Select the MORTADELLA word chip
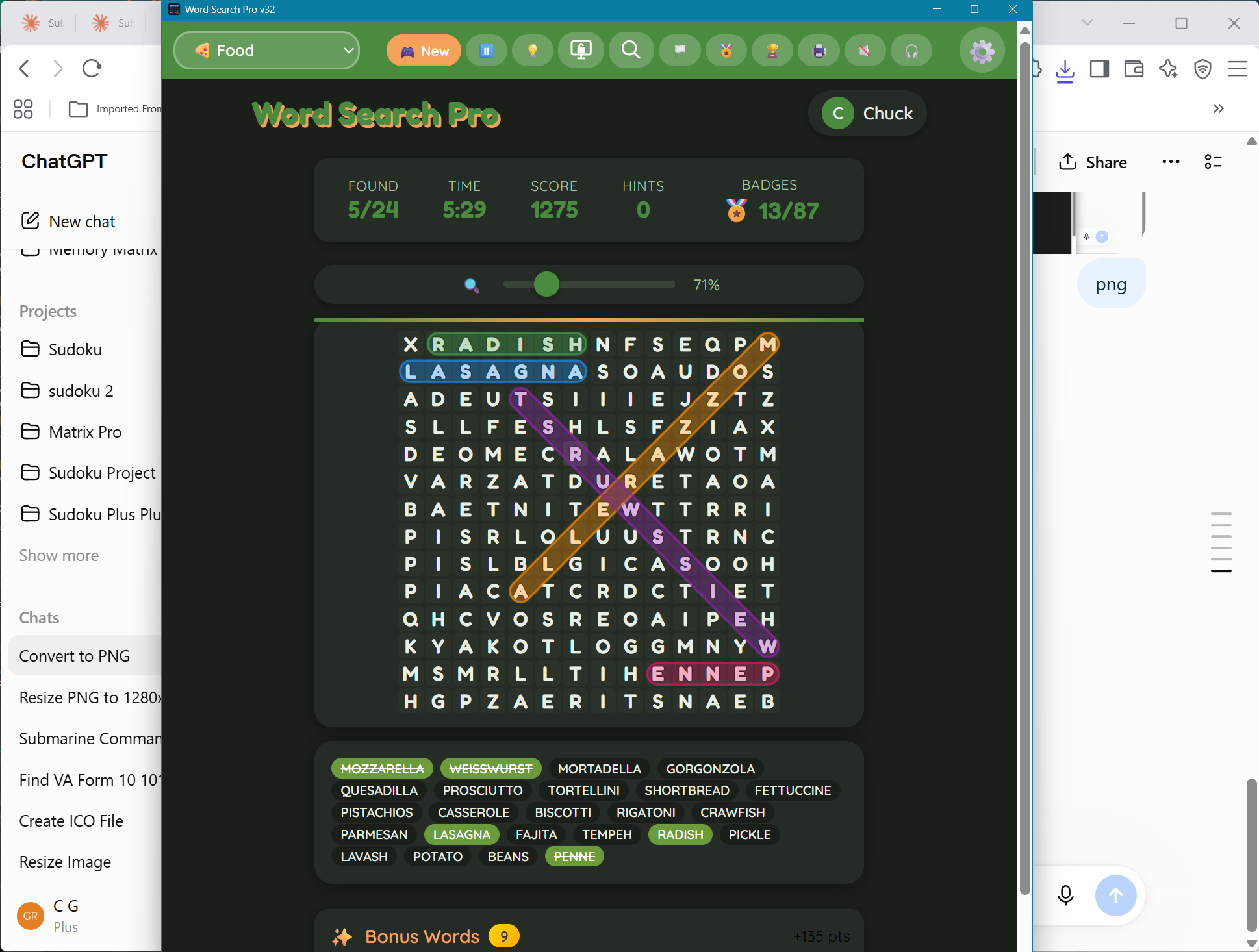This screenshot has width=1259, height=952. (599, 769)
